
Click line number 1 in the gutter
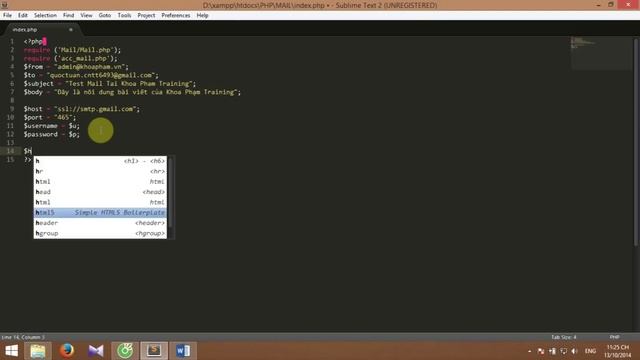tap(12, 41)
